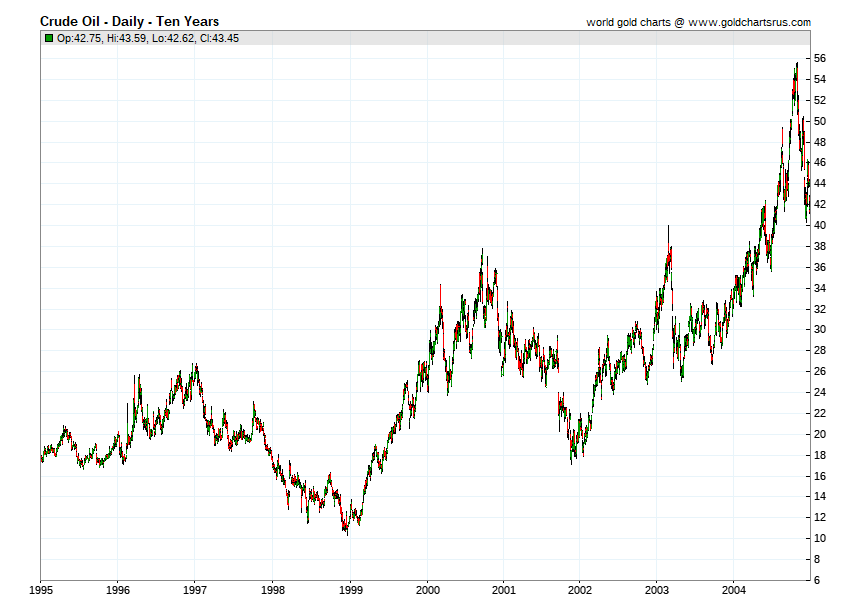The image size is (850, 616).
Task: Click the late-1998 price low near 10
Action: tap(347, 531)
